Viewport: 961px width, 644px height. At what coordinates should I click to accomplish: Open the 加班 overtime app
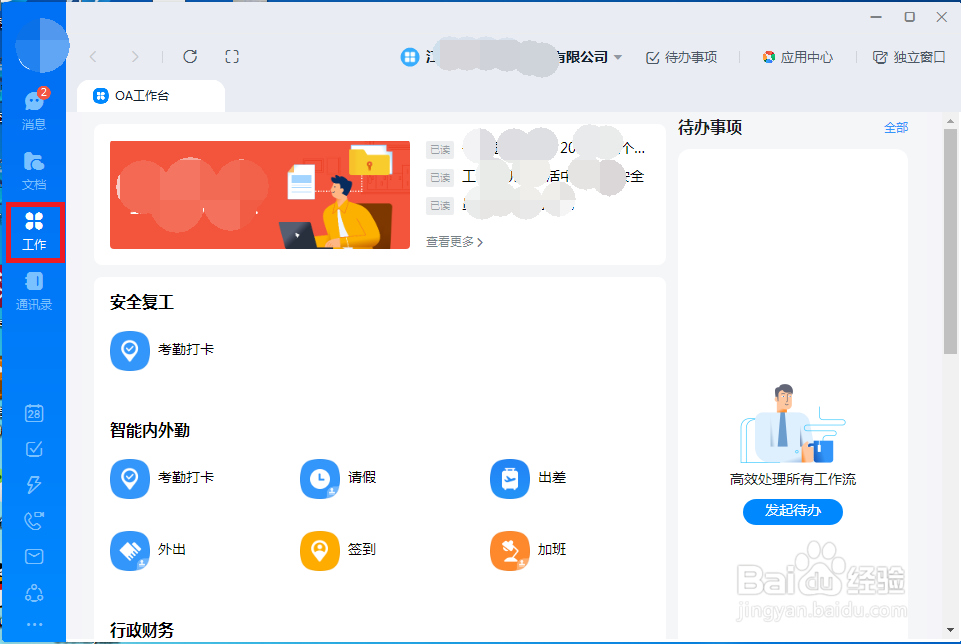pos(528,550)
